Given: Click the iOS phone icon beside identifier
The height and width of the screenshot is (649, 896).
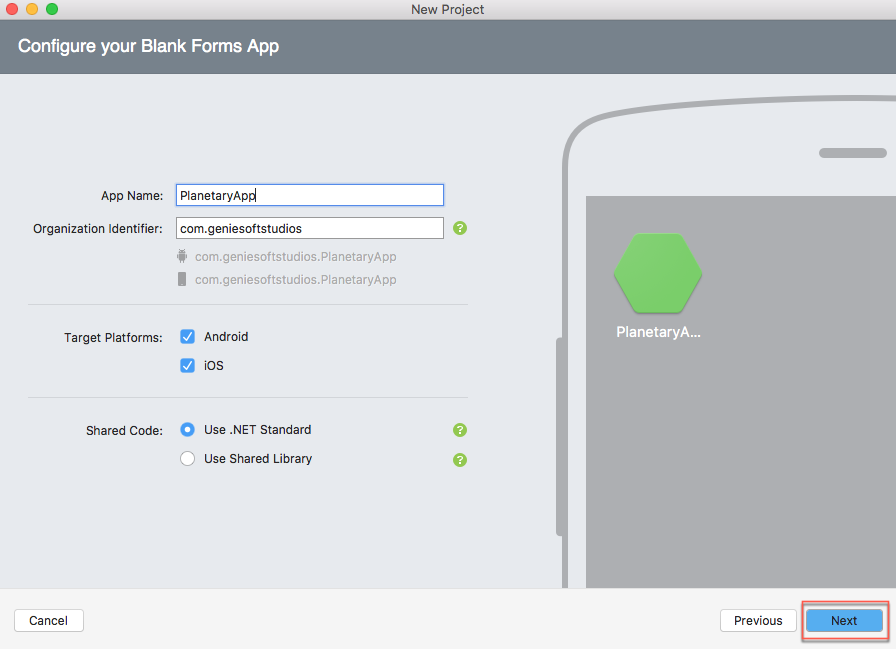Looking at the screenshot, I should pos(182,279).
